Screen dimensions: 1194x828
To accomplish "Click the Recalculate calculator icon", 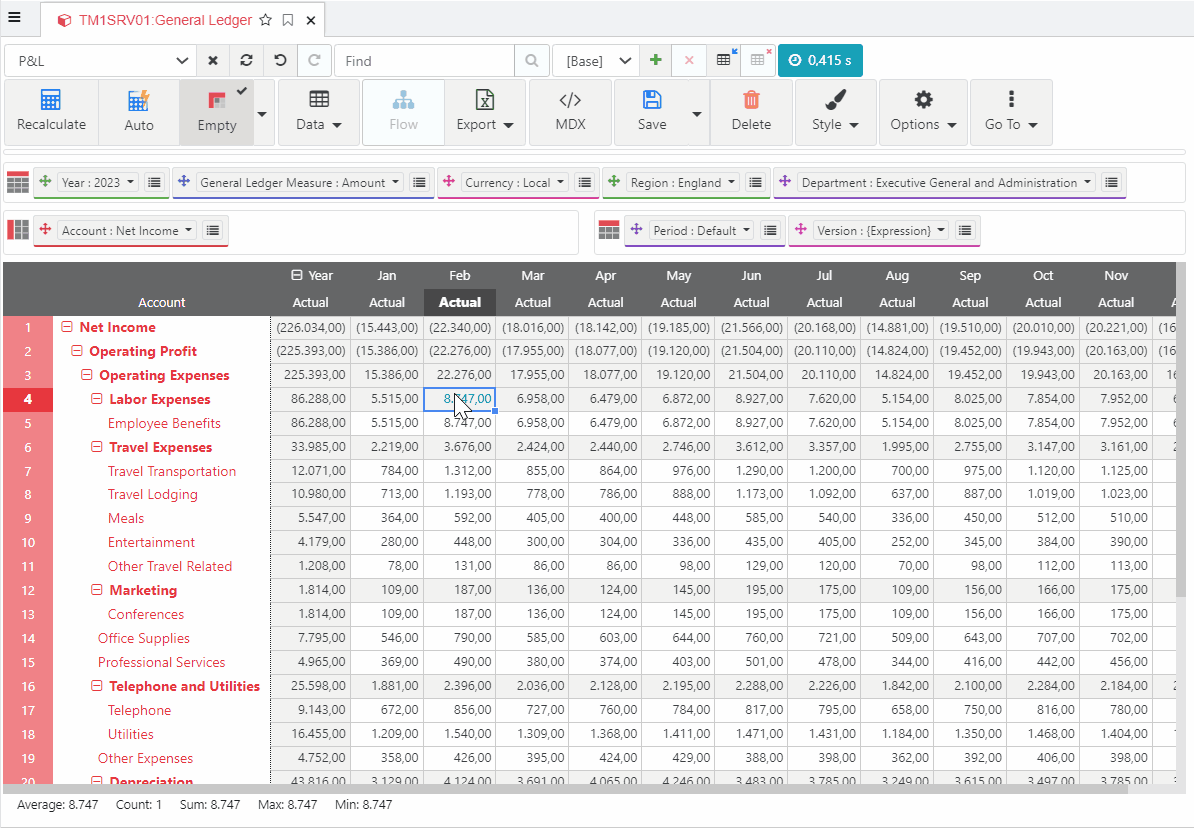I will 51,101.
